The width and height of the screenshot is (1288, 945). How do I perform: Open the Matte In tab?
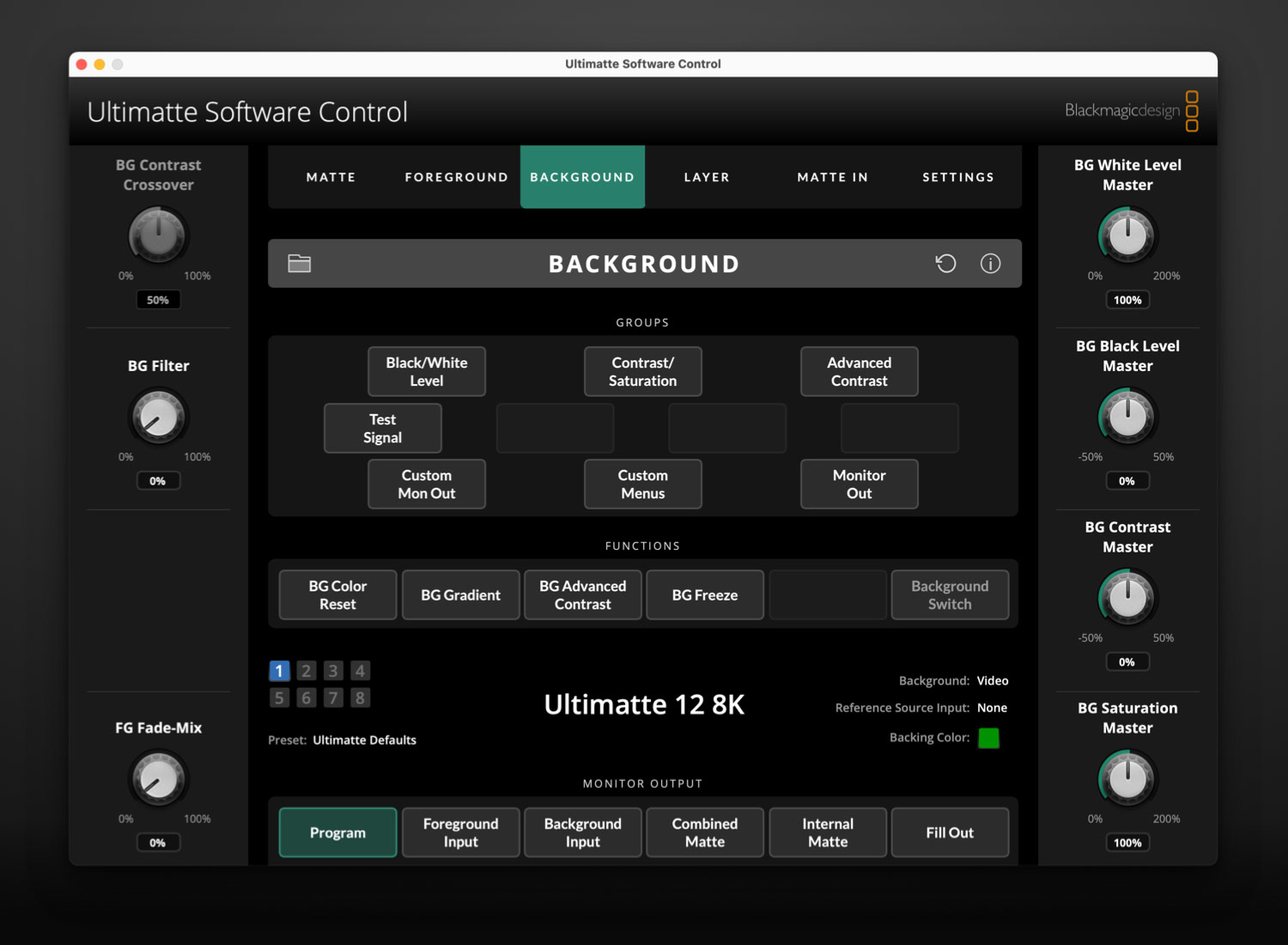[831, 177]
